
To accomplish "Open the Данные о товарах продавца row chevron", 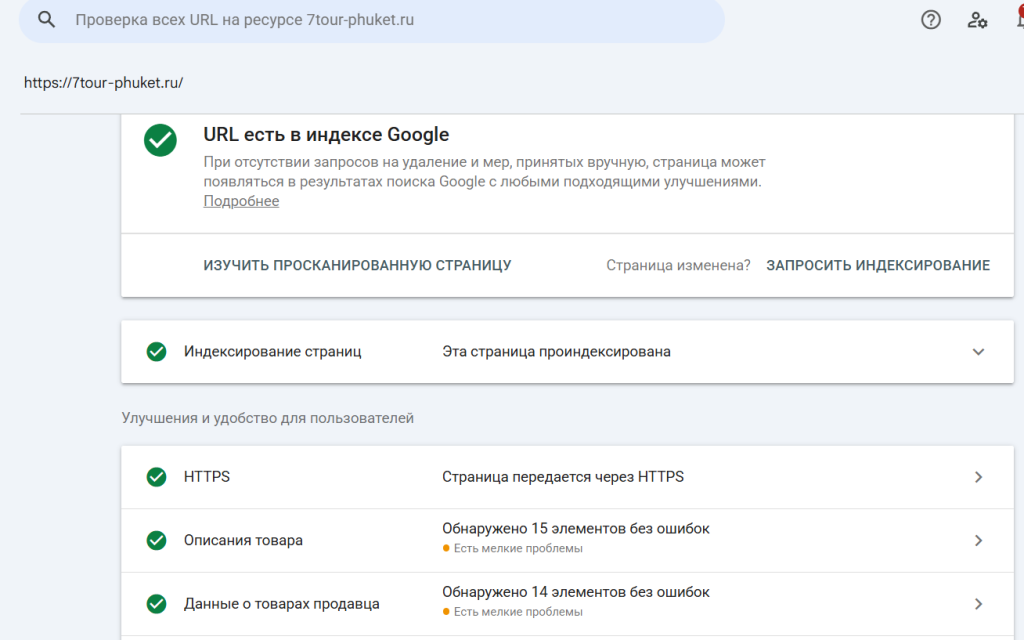I will [x=978, y=603].
